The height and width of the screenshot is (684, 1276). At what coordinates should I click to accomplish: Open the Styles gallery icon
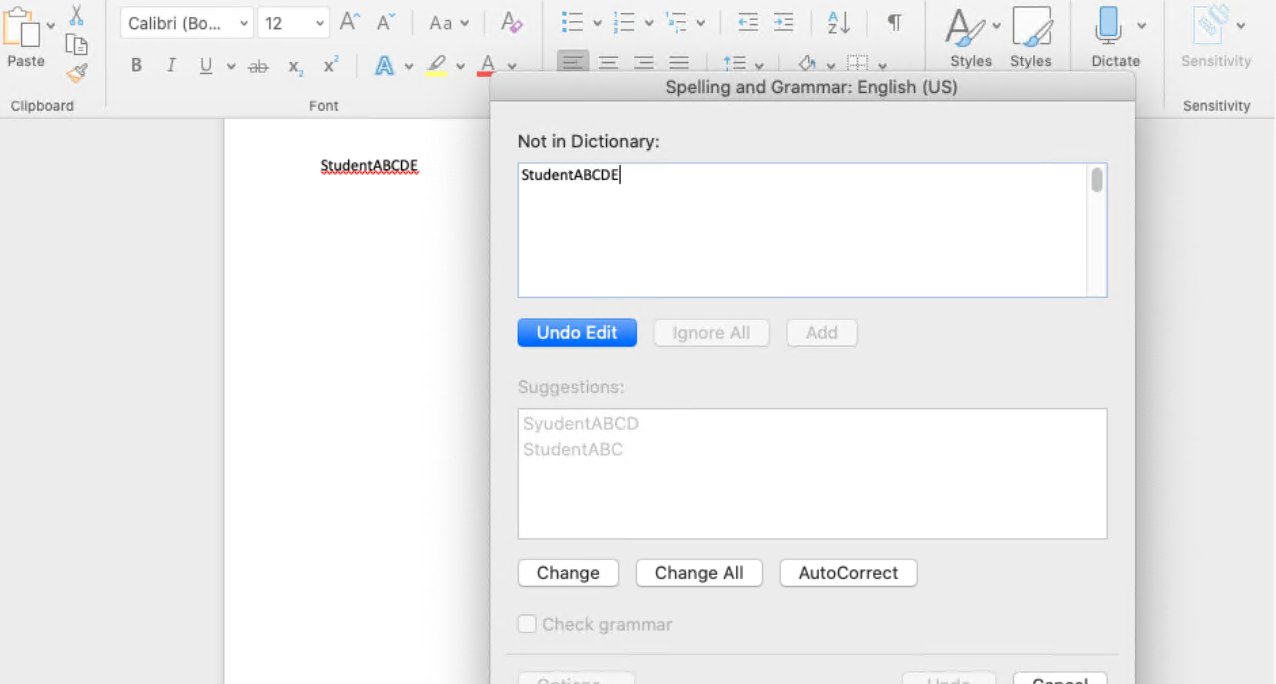(x=967, y=28)
